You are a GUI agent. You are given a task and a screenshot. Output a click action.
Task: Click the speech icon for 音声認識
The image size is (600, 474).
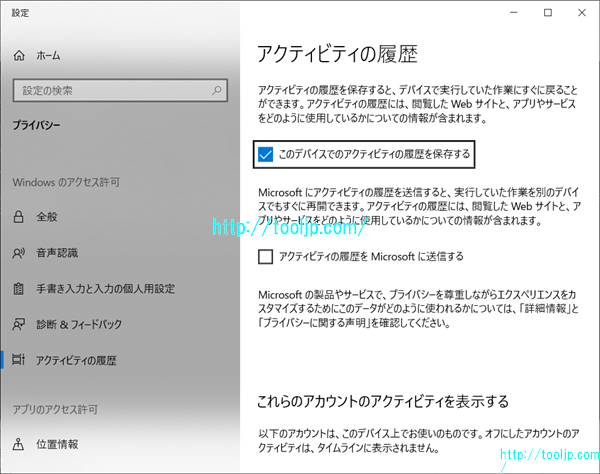tap(18, 253)
